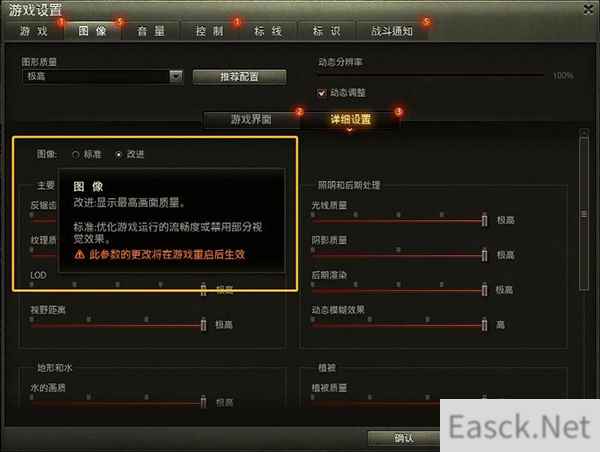Viewport: 600px width, 452px height.
Task: Open the 标识 tab
Action: [326, 31]
